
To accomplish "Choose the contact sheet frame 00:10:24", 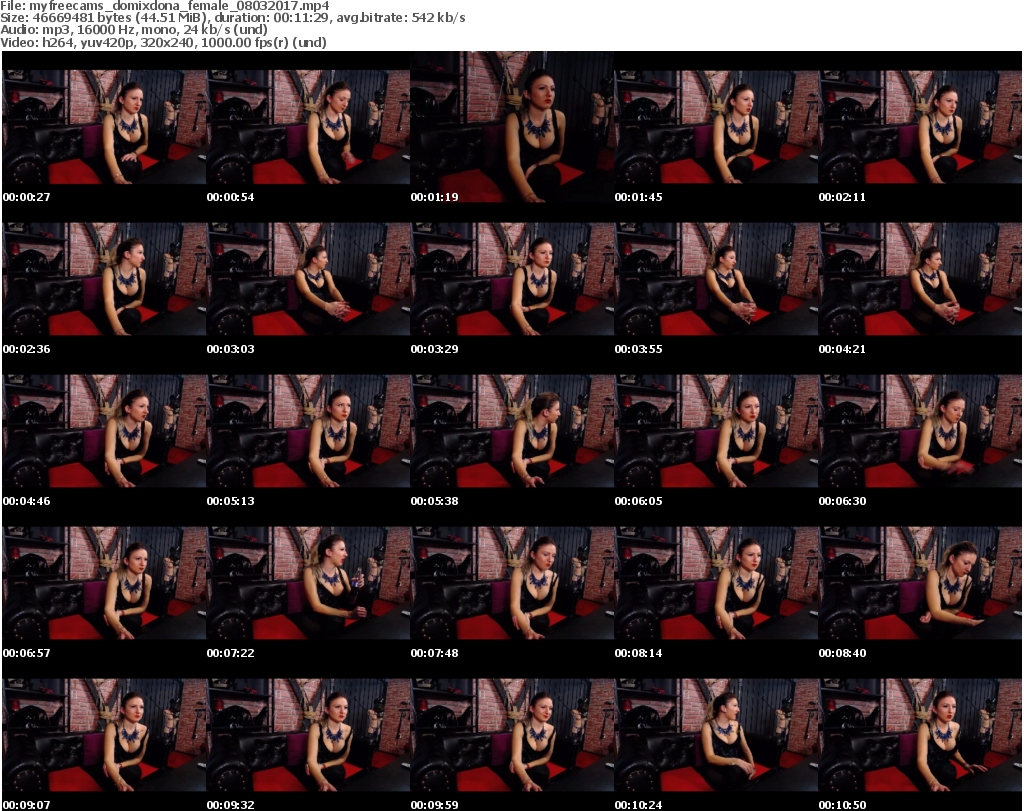I will click(716, 735).
